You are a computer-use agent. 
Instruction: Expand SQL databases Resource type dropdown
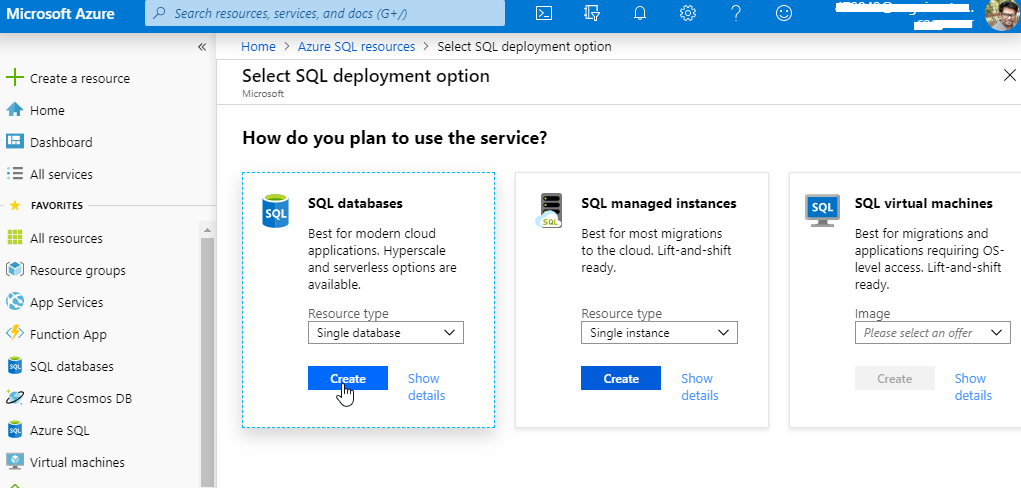point(386,332)
